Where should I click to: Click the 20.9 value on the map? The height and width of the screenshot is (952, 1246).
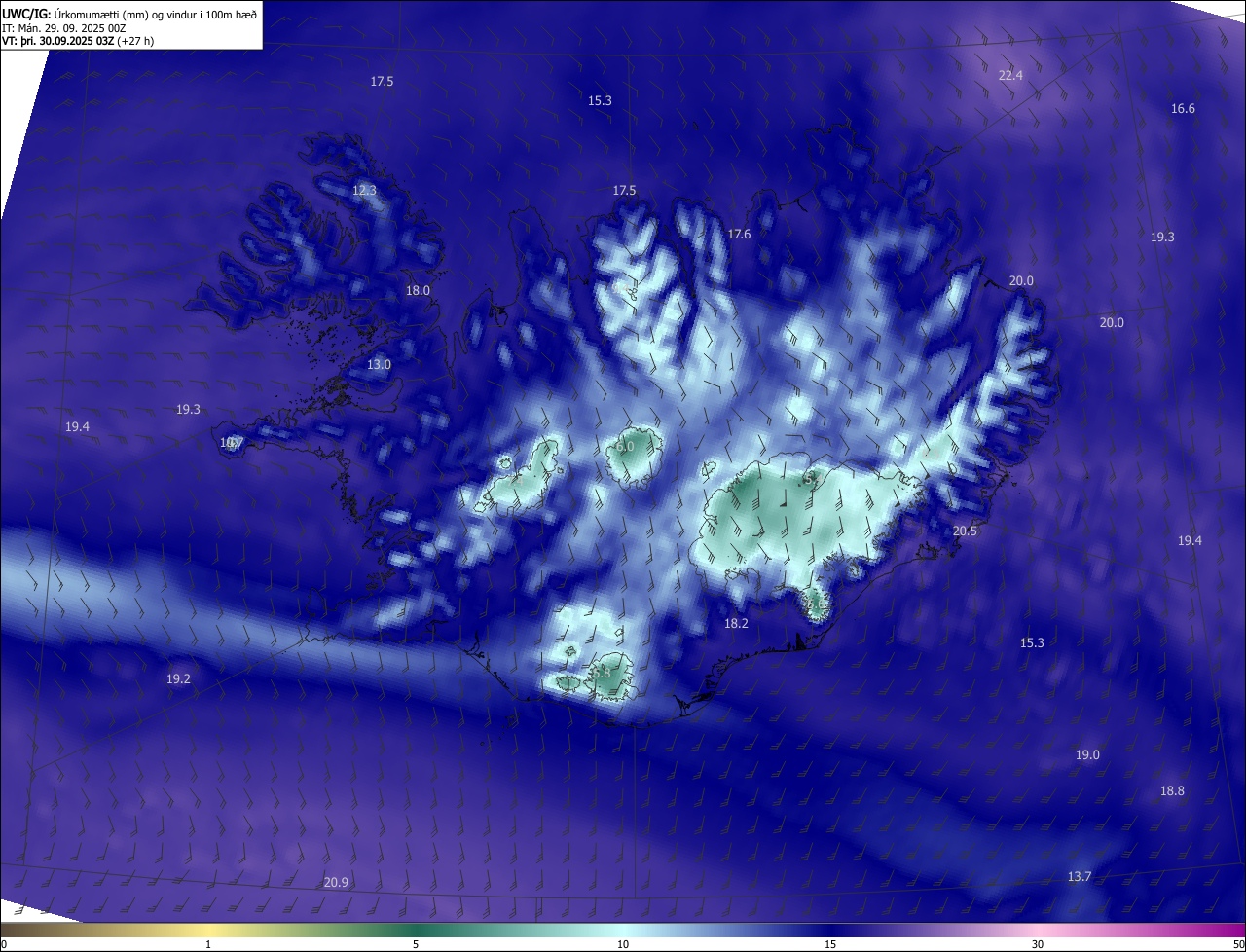coord(336,883)
